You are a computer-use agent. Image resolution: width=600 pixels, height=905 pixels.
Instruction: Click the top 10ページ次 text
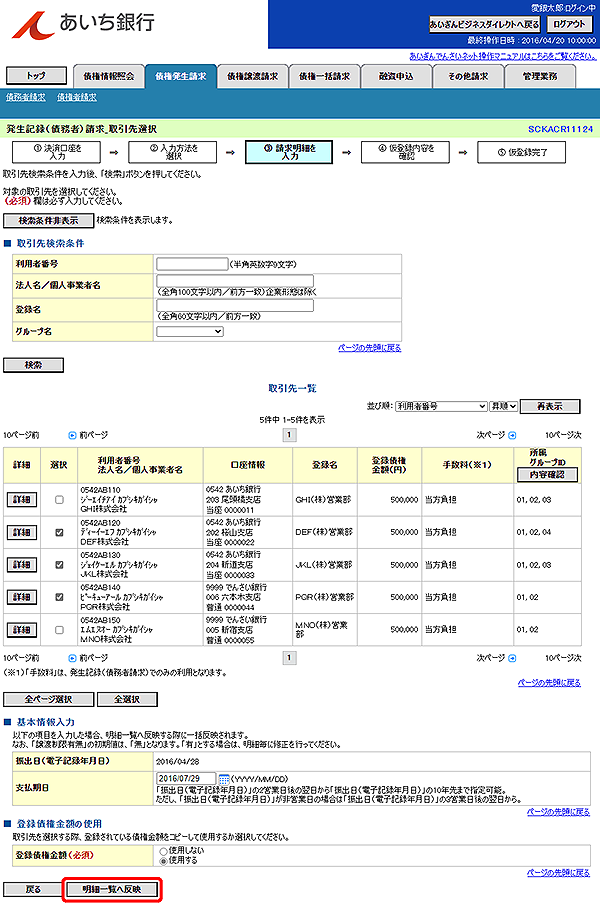coord(563,435)
